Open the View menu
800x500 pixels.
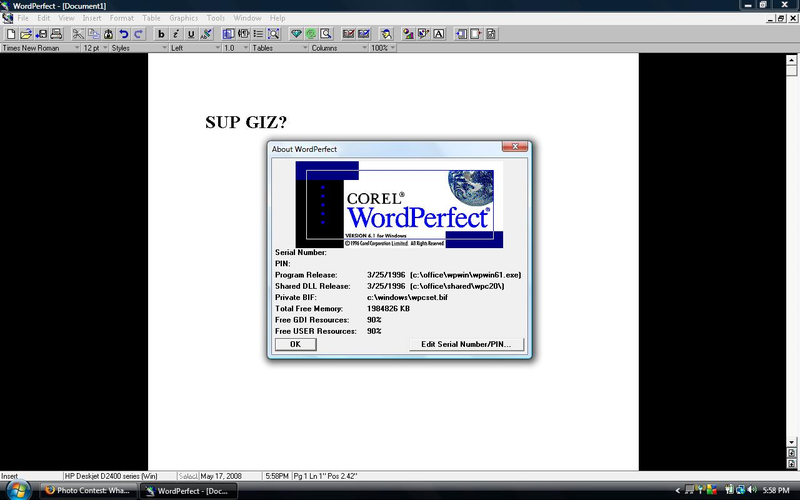click(66, 18)
